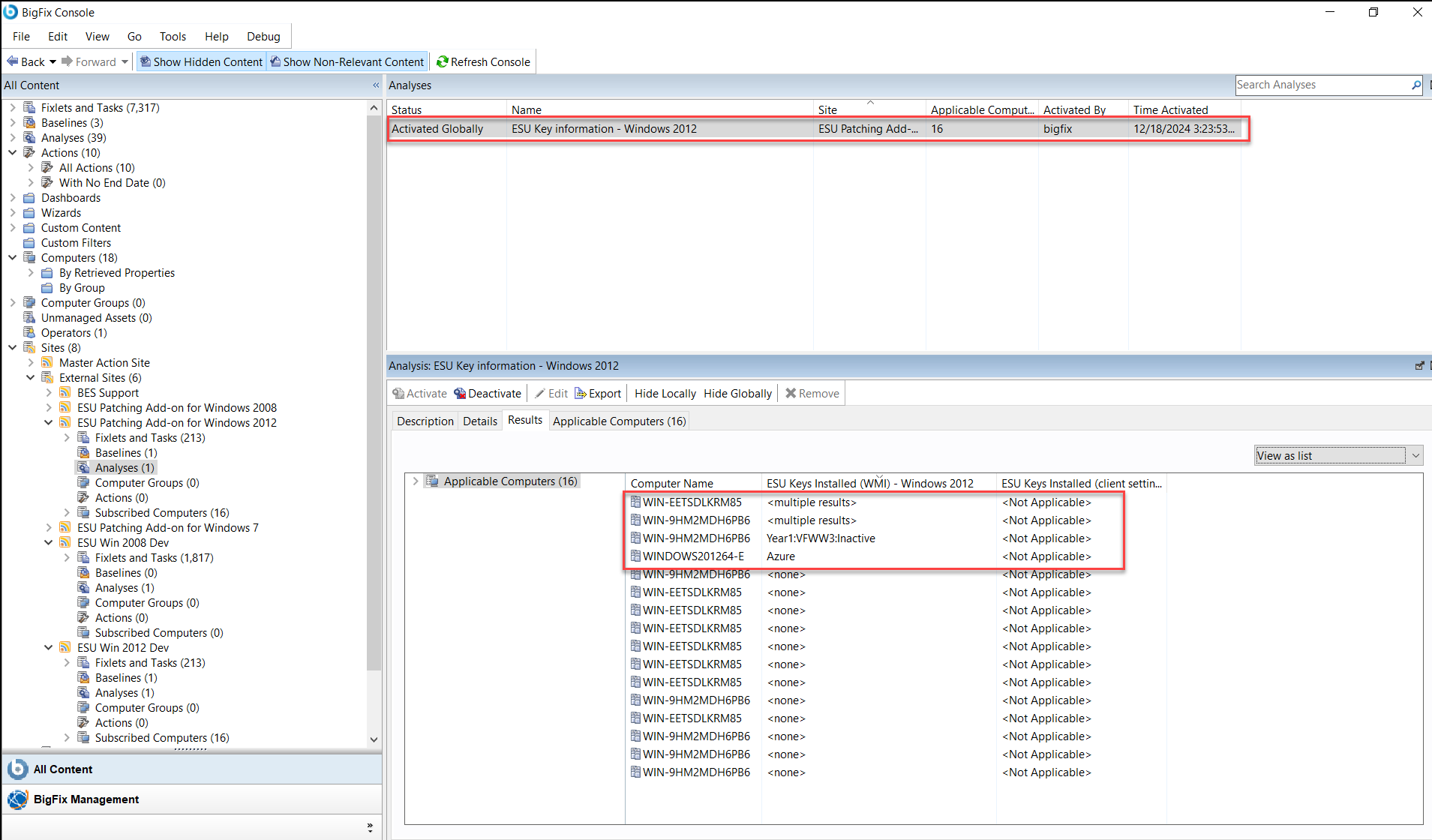This screenshot has width=1432, height=840.
Task: Open the Forward history dropdown arrow
Action: 125,61
